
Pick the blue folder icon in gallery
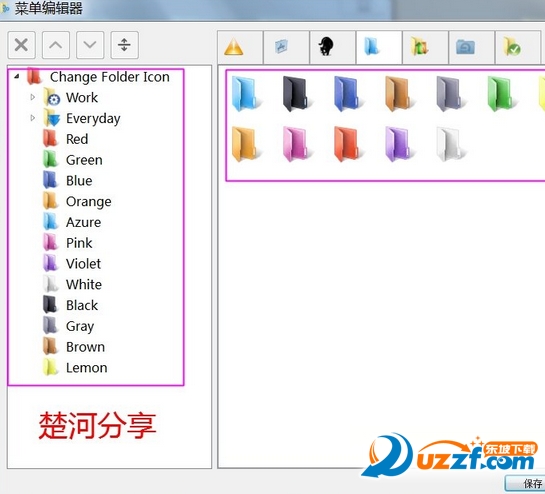(x=348, y=94)
